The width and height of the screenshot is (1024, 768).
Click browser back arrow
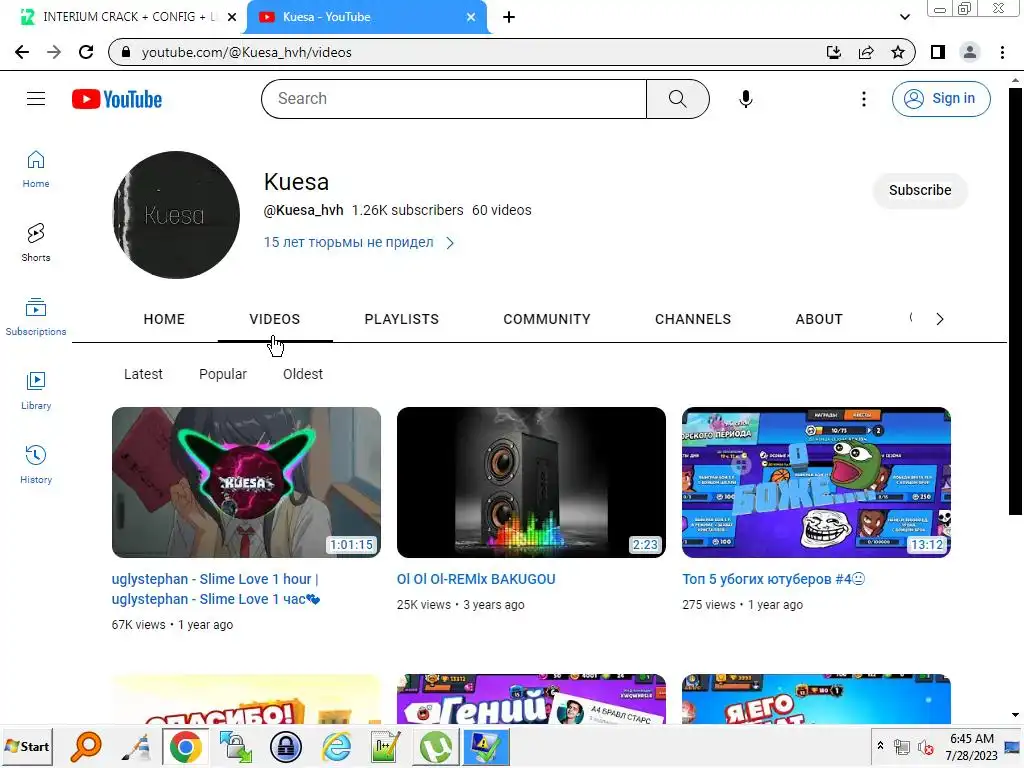[22, 52]
